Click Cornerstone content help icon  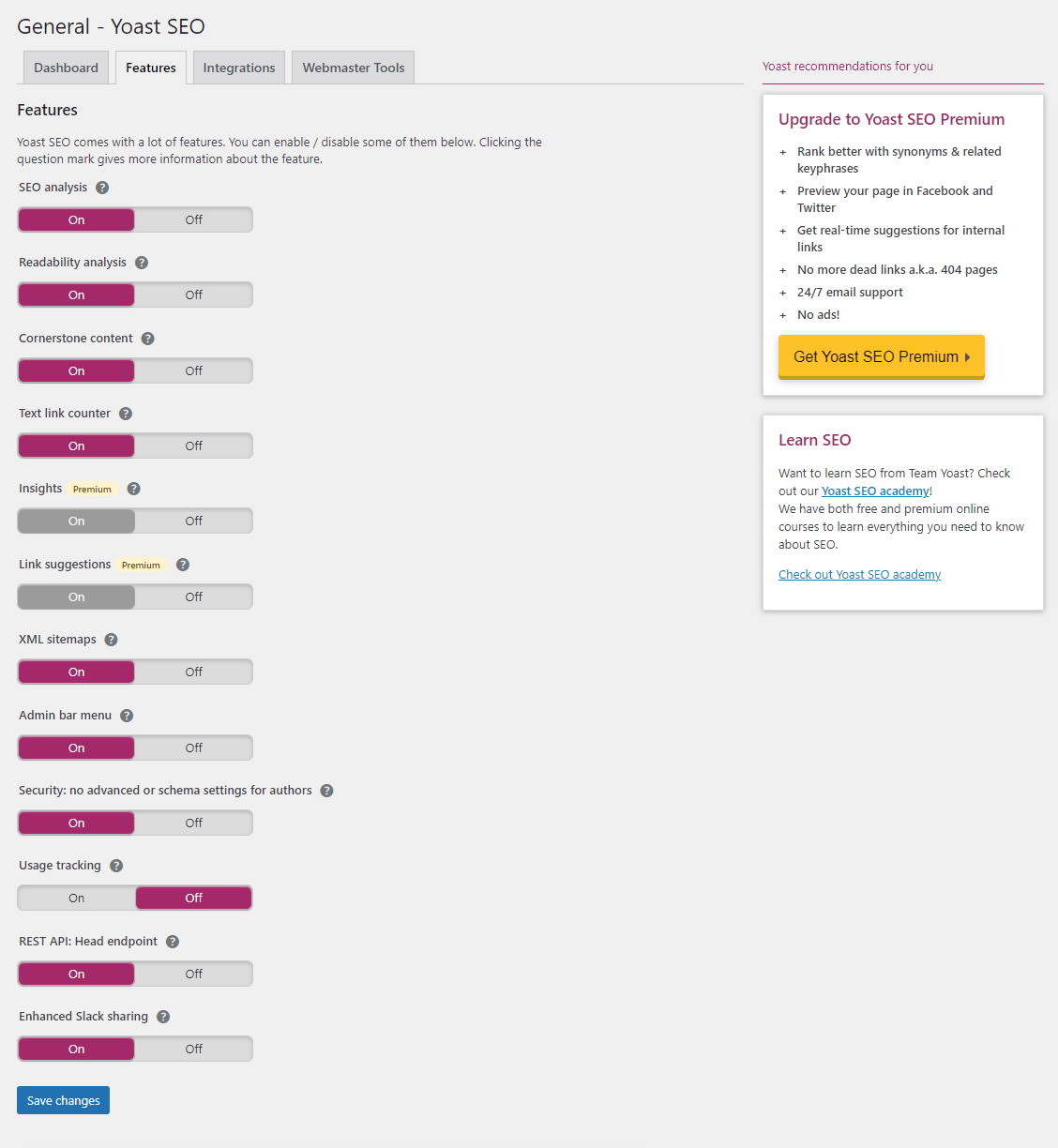(x=148, y=339)
